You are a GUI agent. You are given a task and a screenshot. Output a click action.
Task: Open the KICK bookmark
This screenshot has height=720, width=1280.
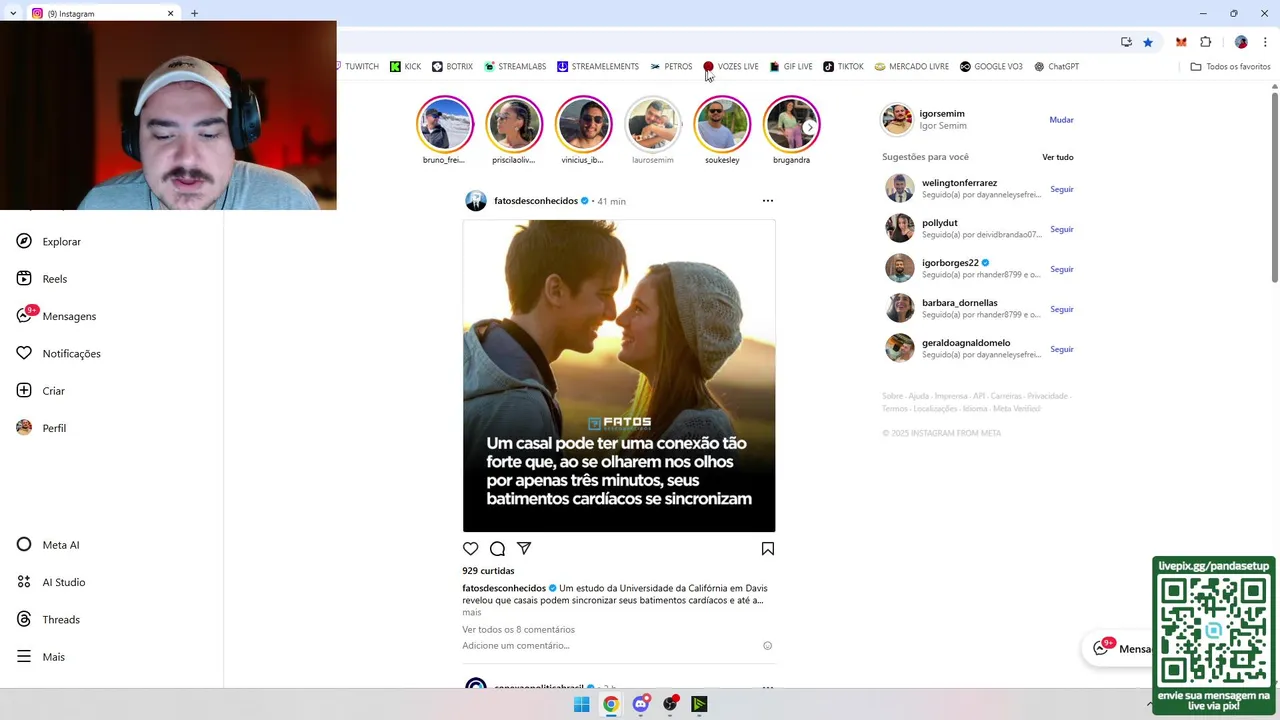[406, 67]
